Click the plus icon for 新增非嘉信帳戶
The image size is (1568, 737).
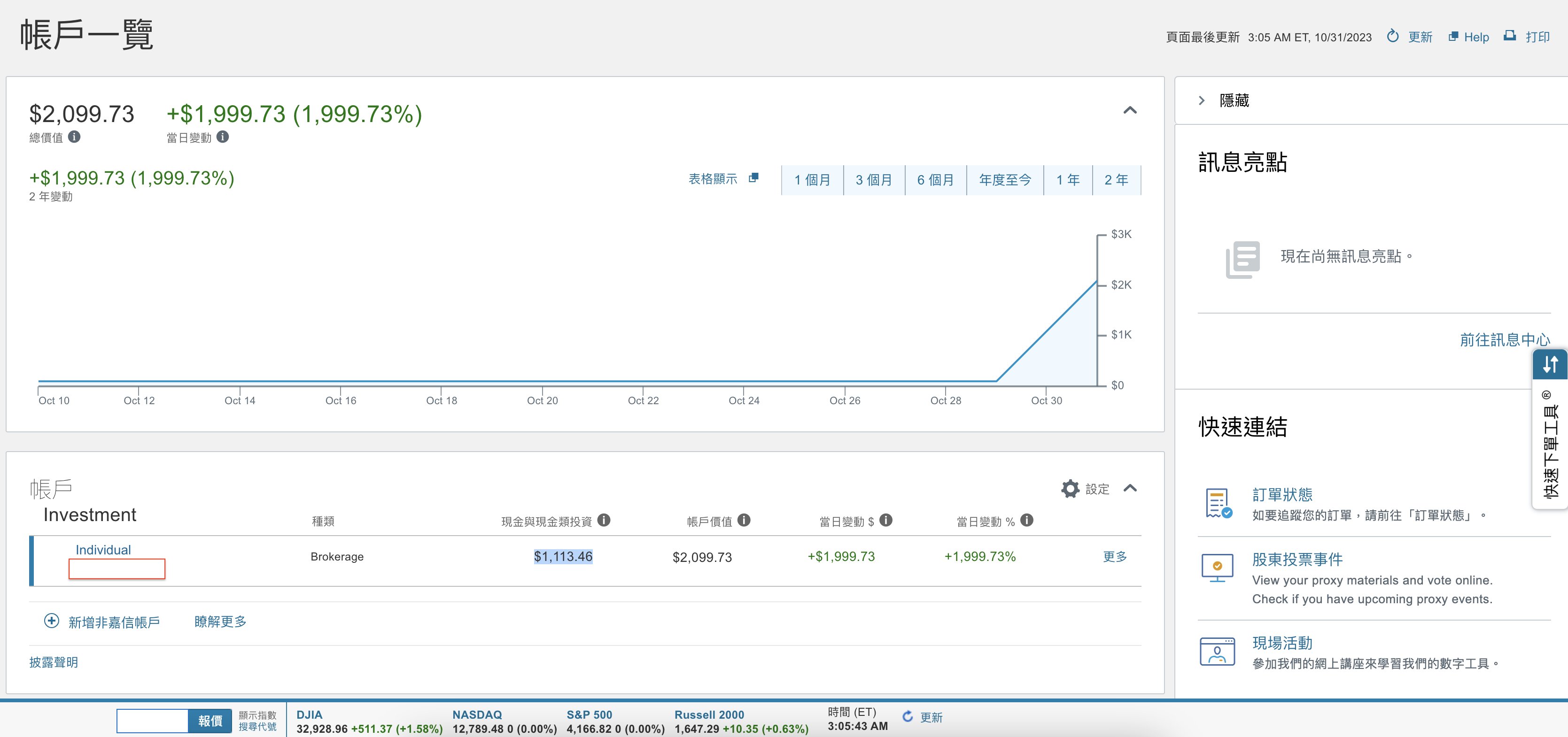52,621
